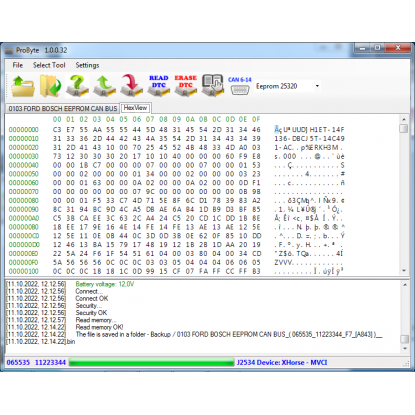Viewport: 415px width, 415px height.
Task: Switch to the HexView tab
Action: coord(135,108)
